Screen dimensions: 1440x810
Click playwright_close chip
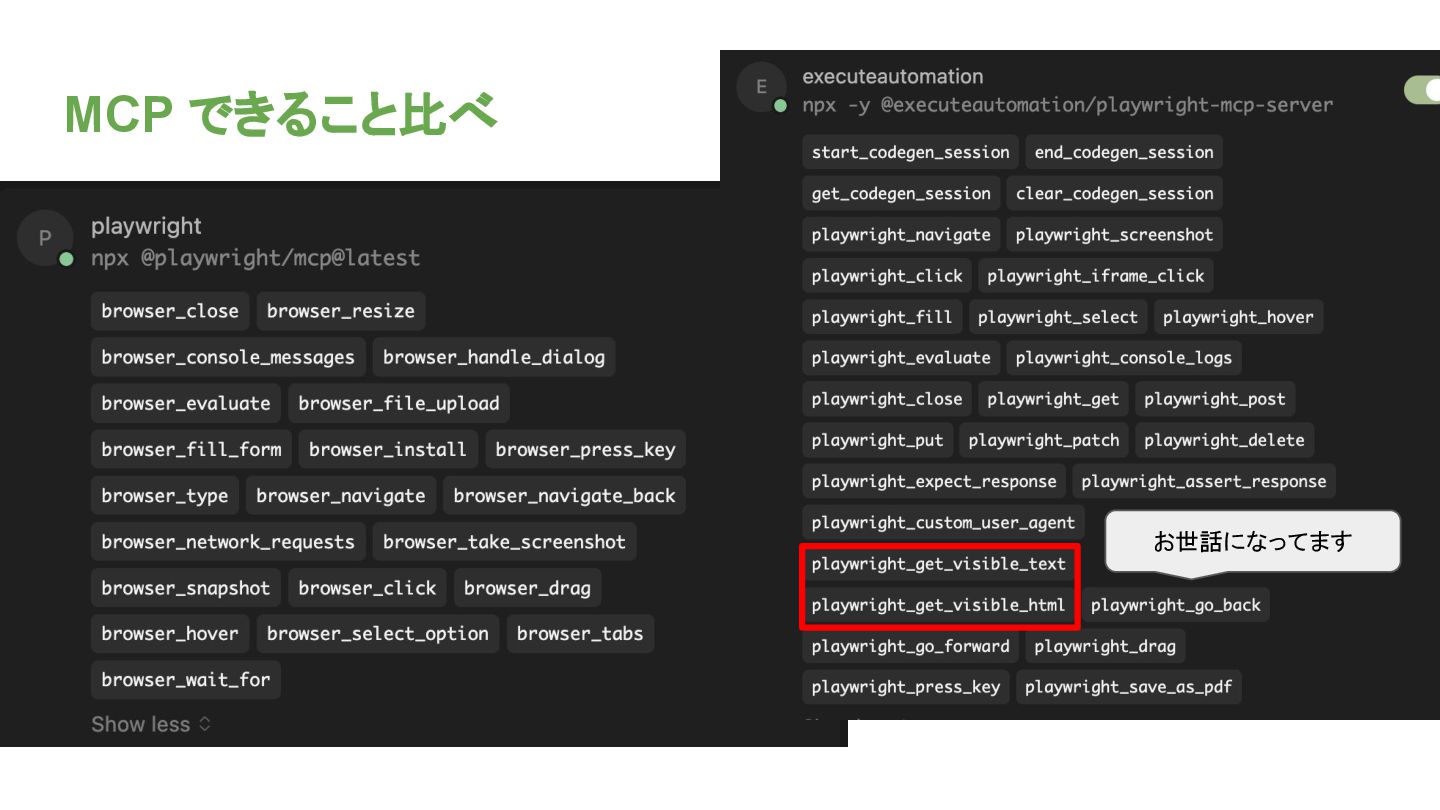[x=887, y=398]
